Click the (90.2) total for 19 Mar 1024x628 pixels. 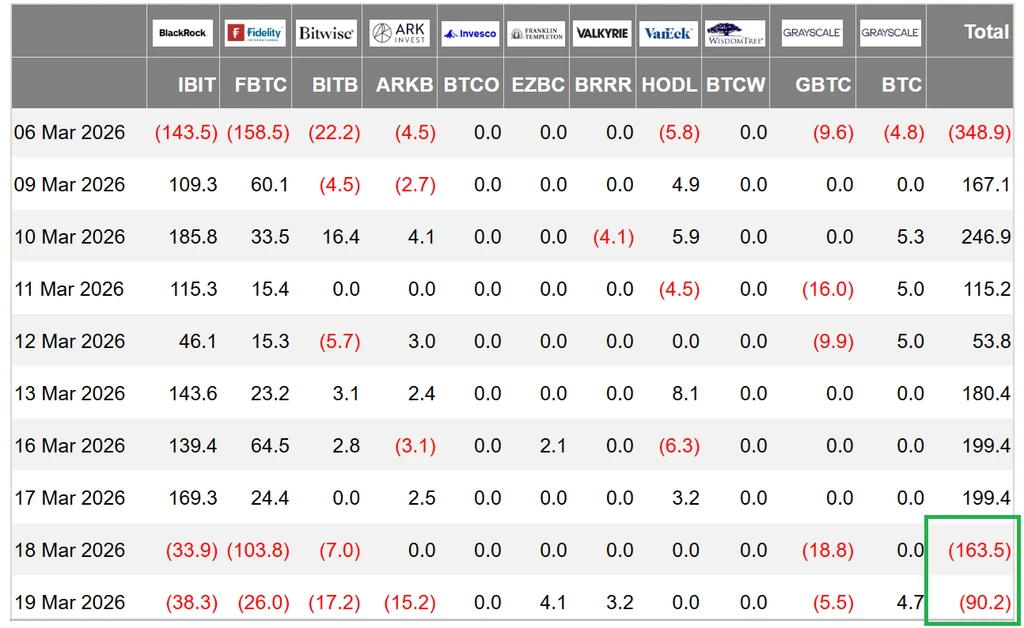pyautogui.click(x=985, y=602)
